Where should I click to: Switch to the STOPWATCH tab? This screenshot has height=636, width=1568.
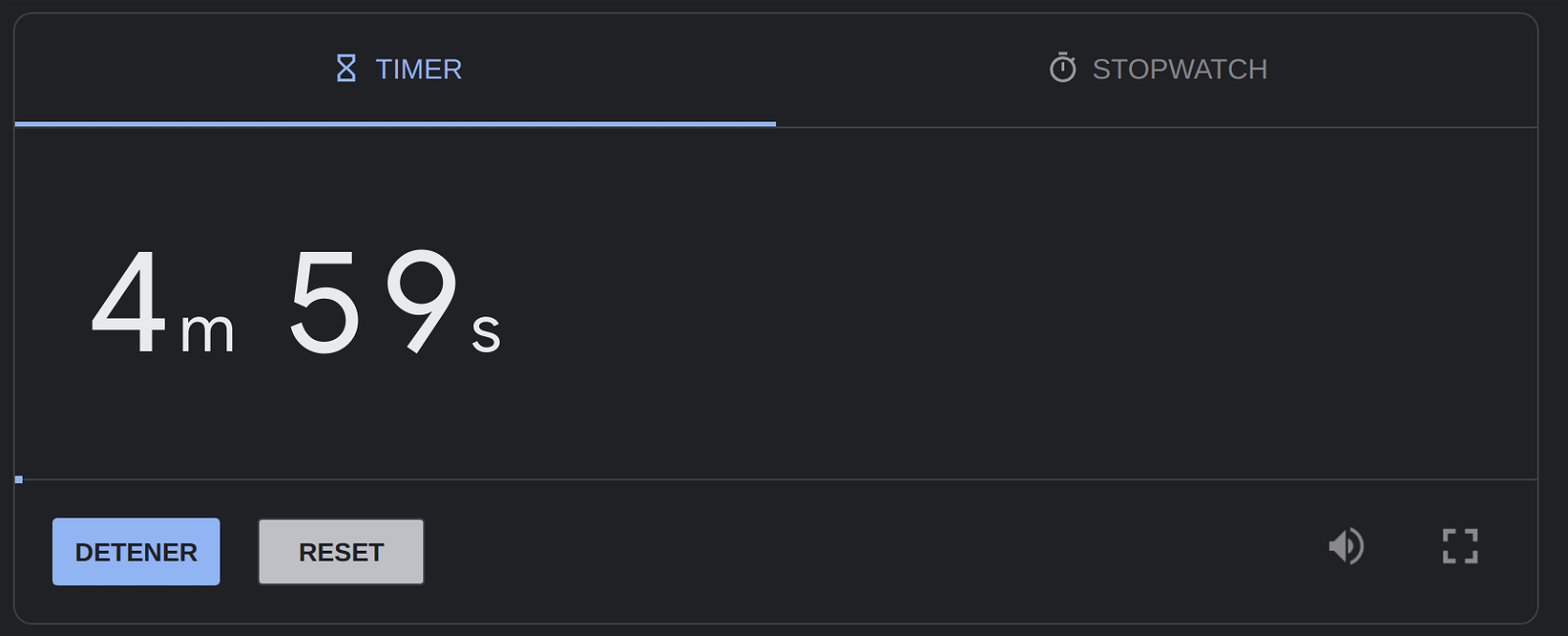(1156, 69)
